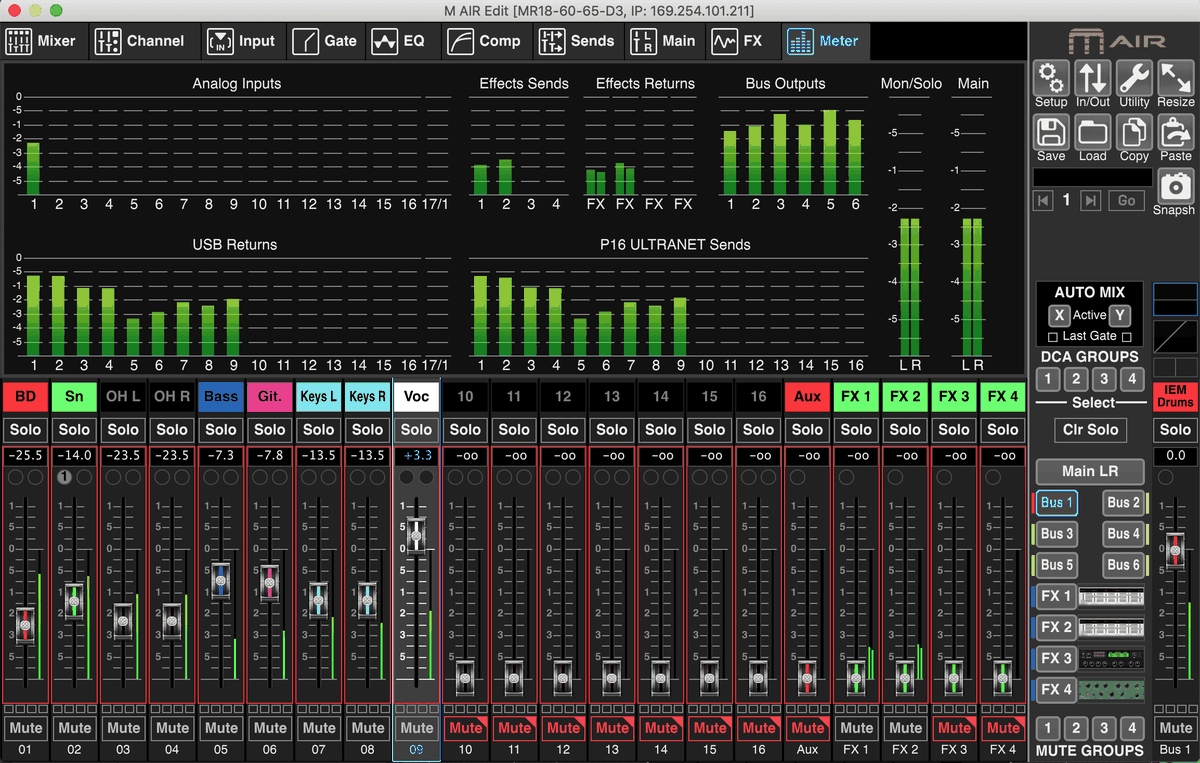
Task: Switch to the Mixer tab
Action: (41, 41)
